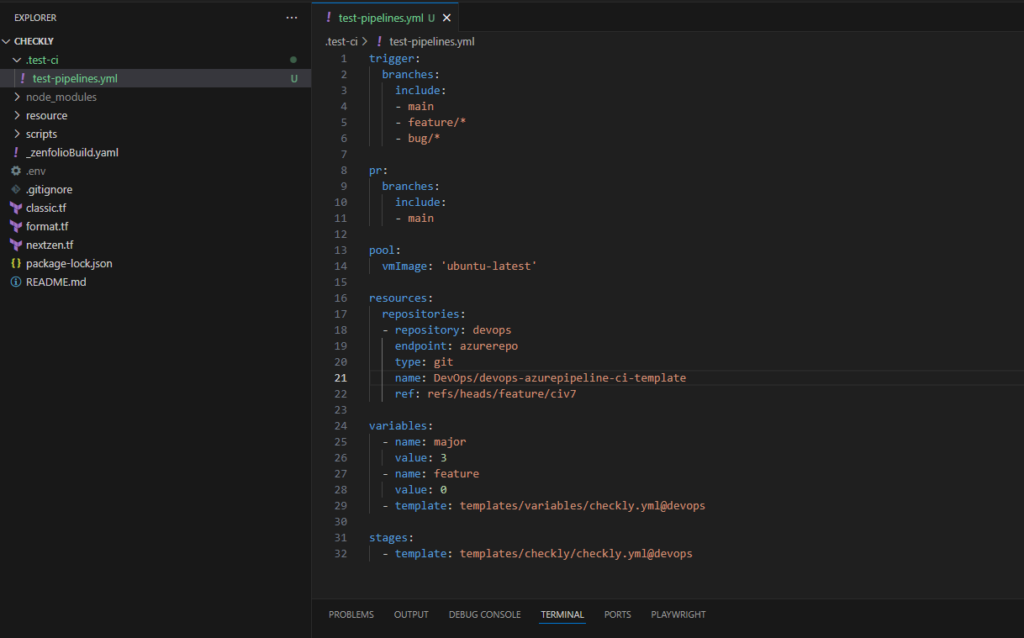Click the JSON braces icon for package-lock.json
Screen dimensions: 1024x638
point(16,263)
